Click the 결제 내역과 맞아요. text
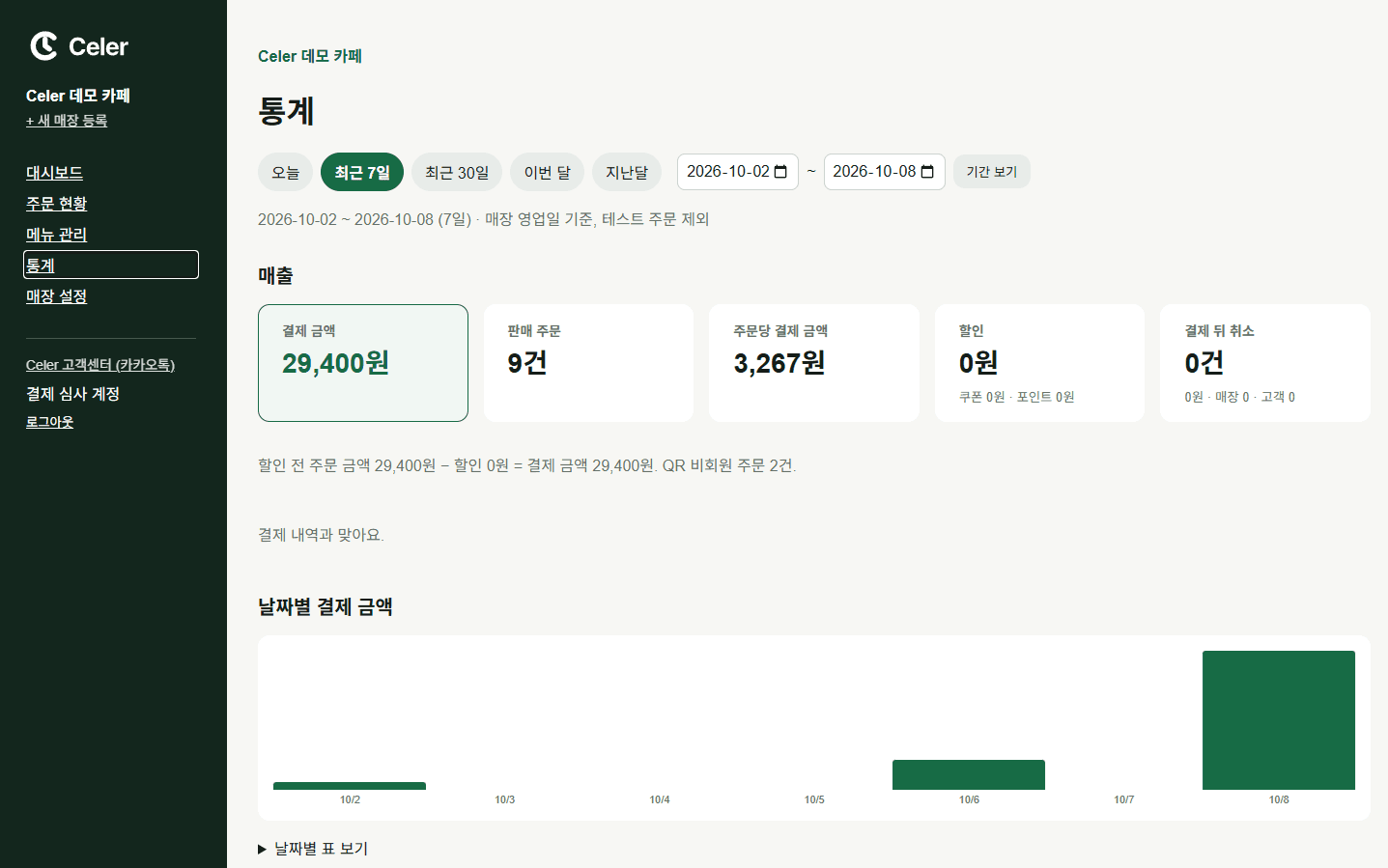 tap(321, 535)
